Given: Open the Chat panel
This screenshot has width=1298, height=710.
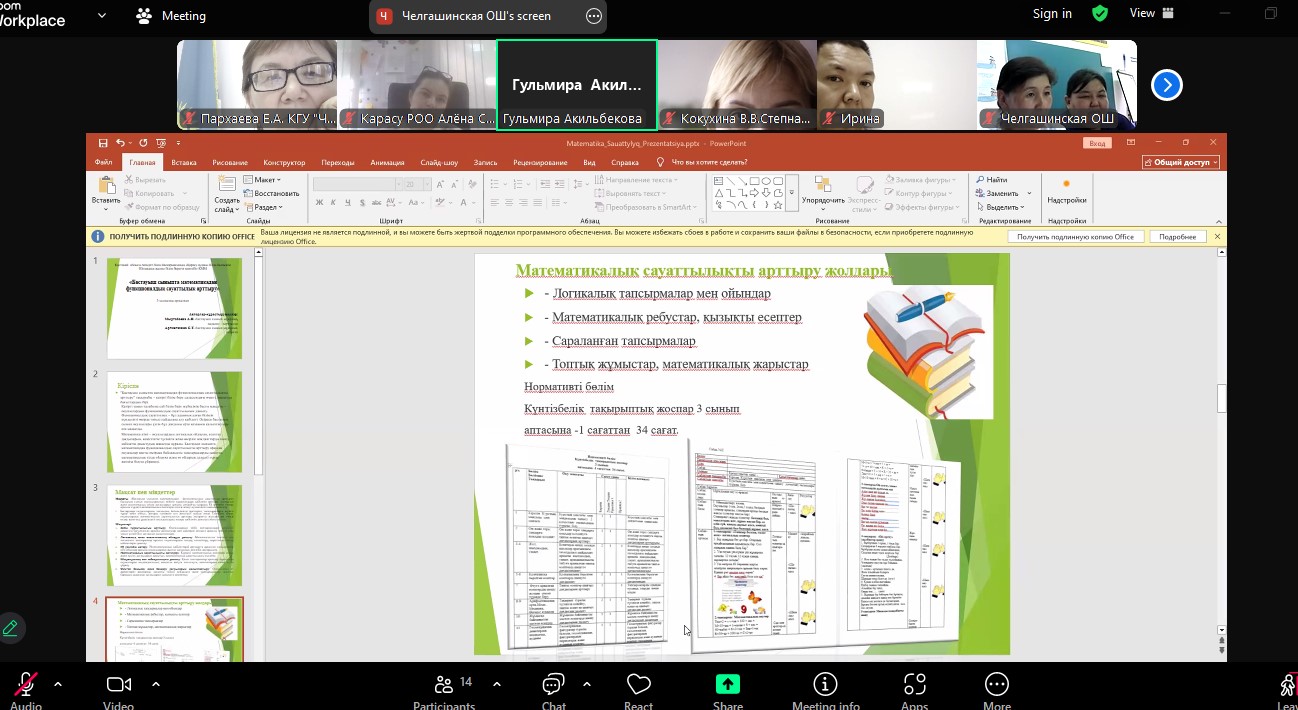Looking at the screenshot, I should coord(553,687).
